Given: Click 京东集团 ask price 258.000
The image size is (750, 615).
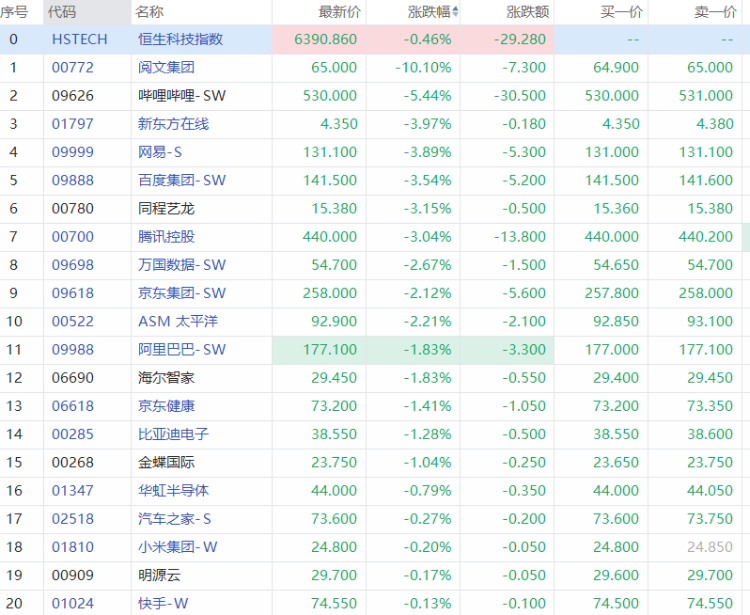Looking at the screenshot, I should coord(706,293).
